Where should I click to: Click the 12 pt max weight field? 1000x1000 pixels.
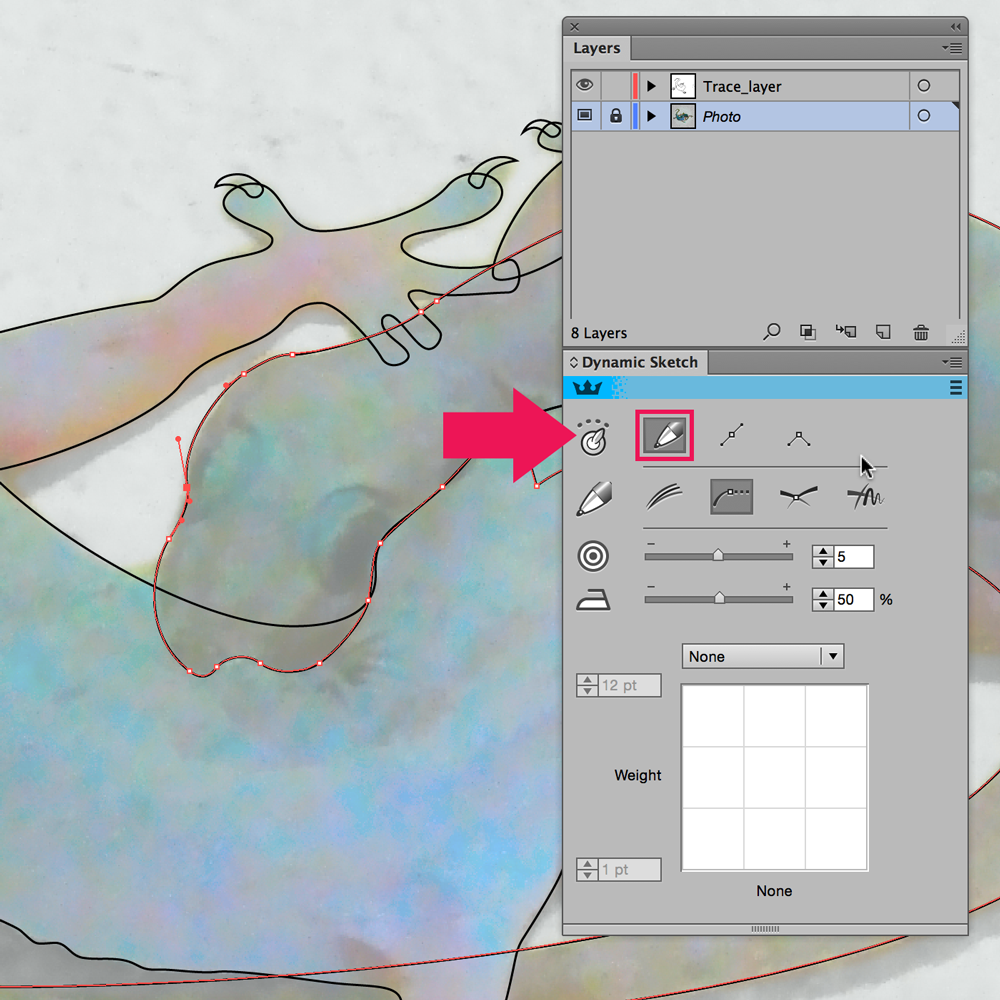629,686
